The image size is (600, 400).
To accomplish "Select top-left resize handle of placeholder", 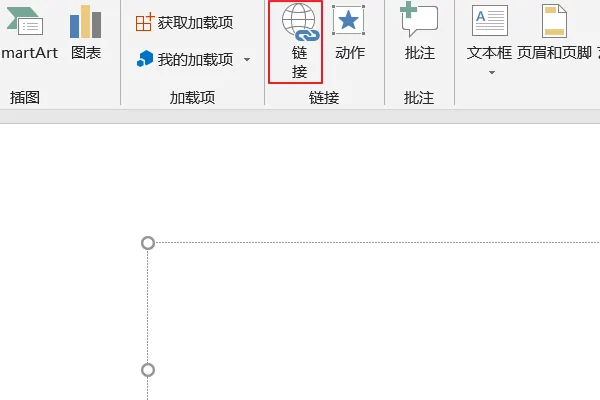I will coord(148,243).
